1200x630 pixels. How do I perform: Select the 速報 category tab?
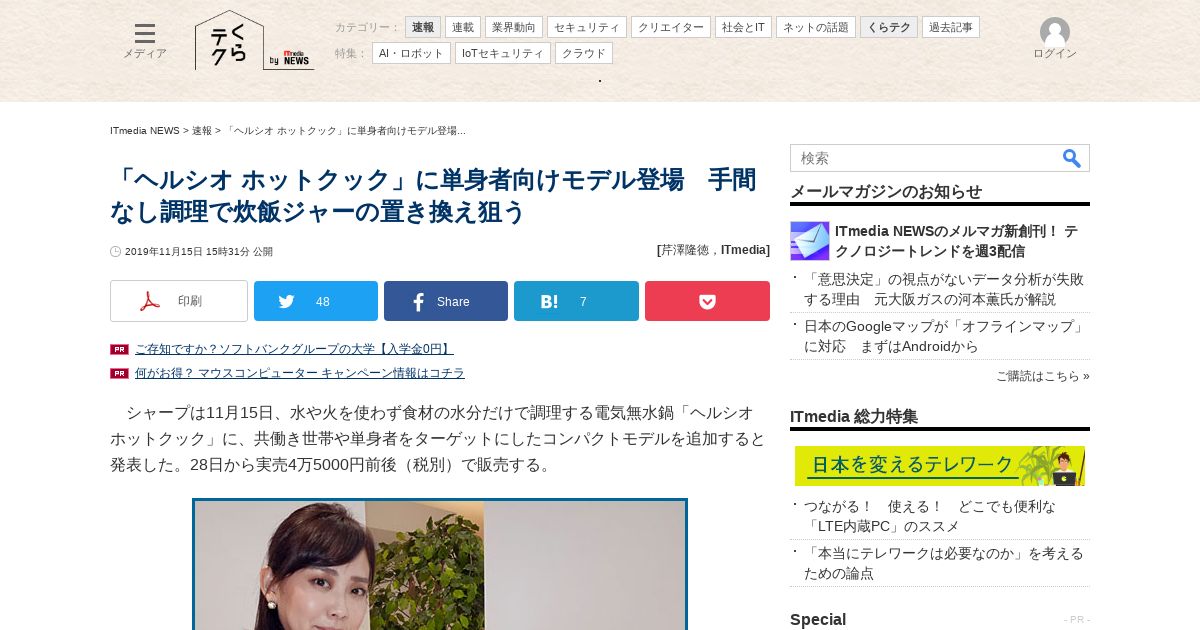[423, 27]
